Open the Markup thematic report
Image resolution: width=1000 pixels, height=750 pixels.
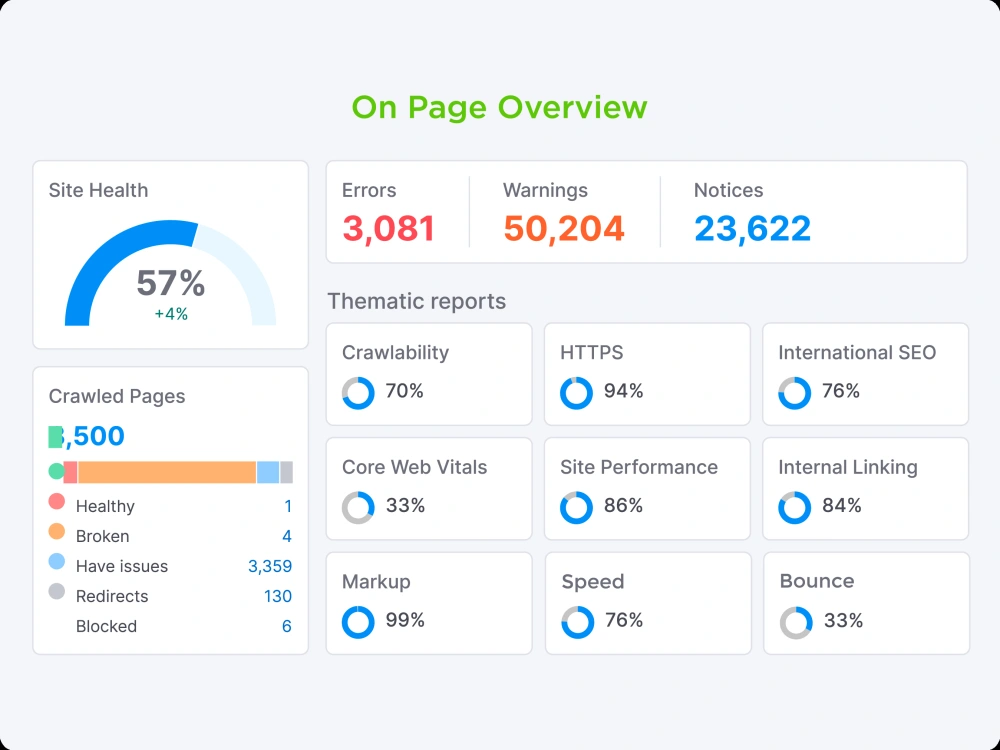(x=429, y=603)
